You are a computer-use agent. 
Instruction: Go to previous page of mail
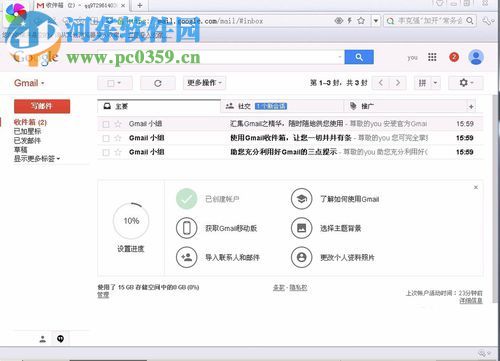381,83
